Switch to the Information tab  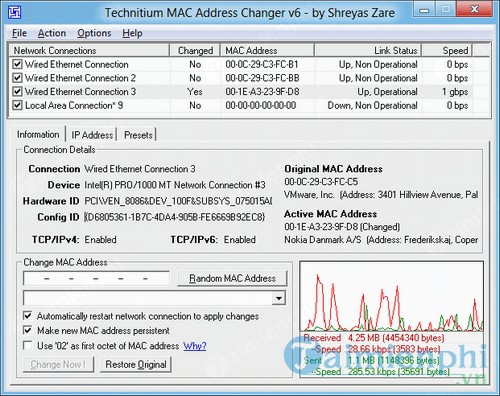point(38,134)
